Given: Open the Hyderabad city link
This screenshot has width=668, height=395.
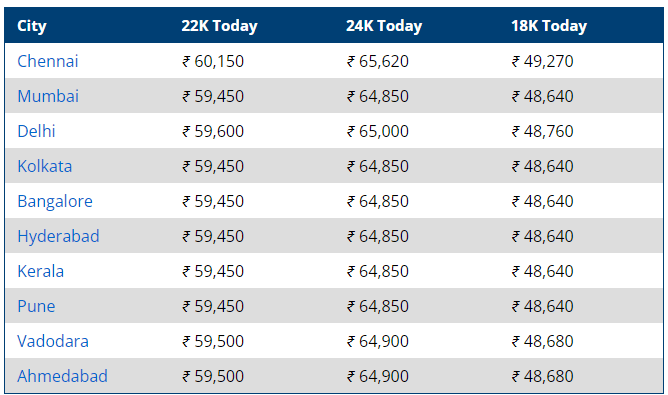Looking at the screenshot, I should tap(58, 236).
